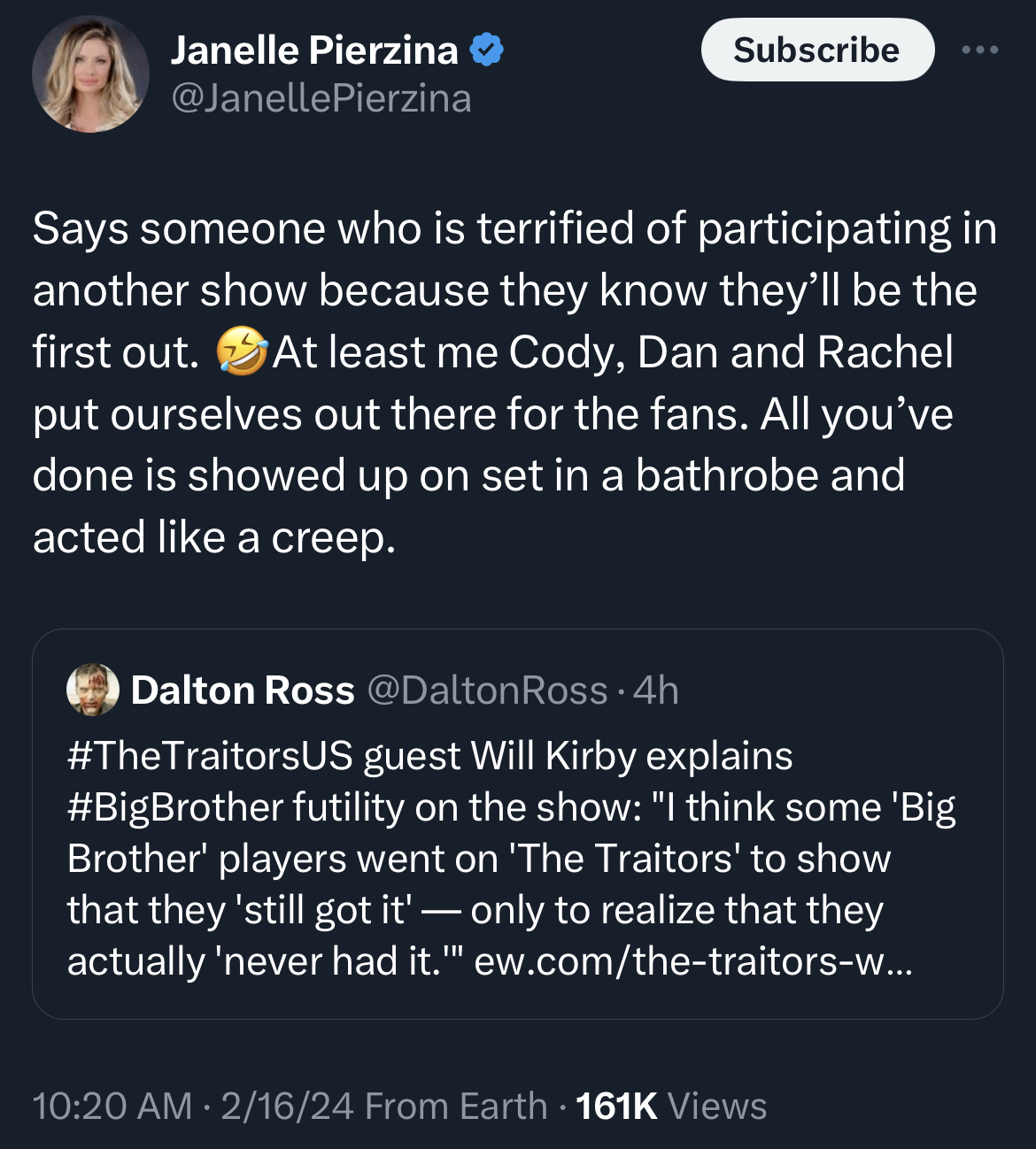The image size is (1036, 1149).
Task: Click the #TheTraitorsUS hashtag
Action: pos(210,756)
